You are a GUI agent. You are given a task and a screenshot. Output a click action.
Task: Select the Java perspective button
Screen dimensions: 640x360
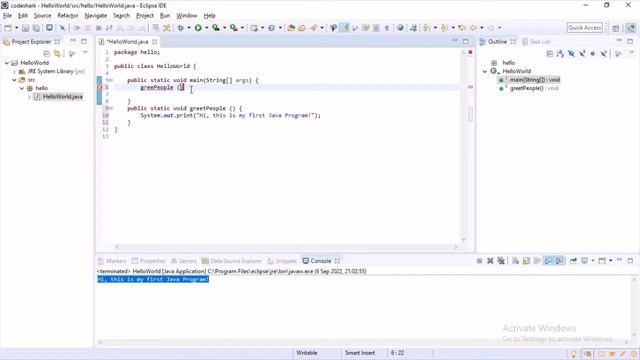point(631,28)
